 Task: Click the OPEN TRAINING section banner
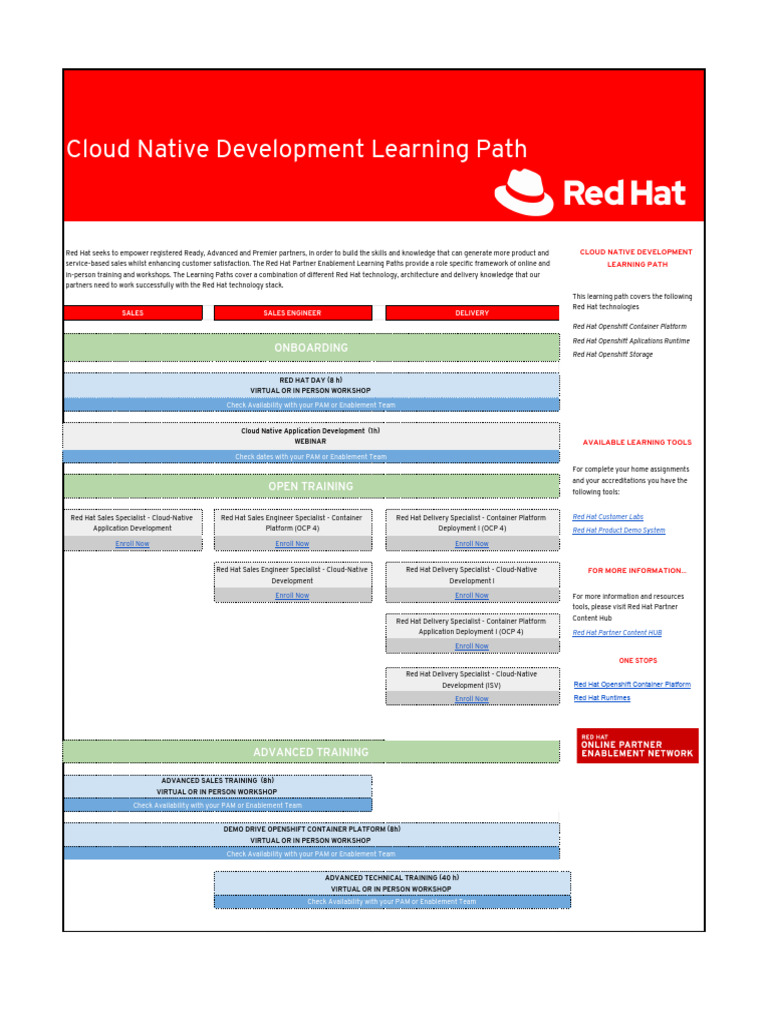[x=311, y=486]
